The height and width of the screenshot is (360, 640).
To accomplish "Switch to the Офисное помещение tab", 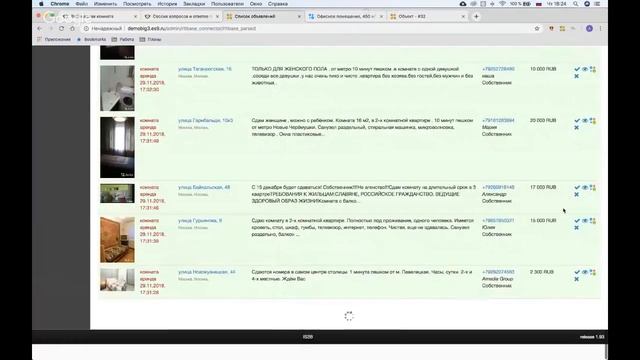I will (345, 16).
